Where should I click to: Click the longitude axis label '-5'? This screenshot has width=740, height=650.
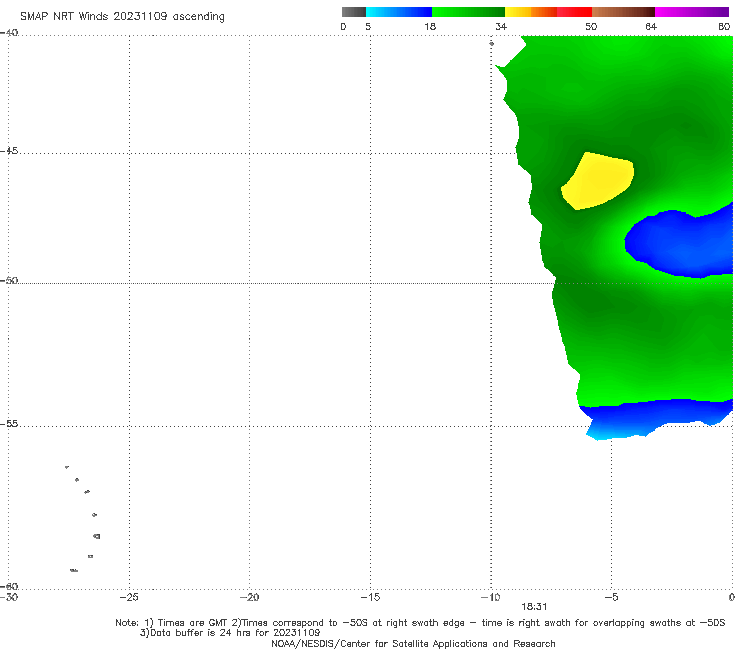(611, 597)
